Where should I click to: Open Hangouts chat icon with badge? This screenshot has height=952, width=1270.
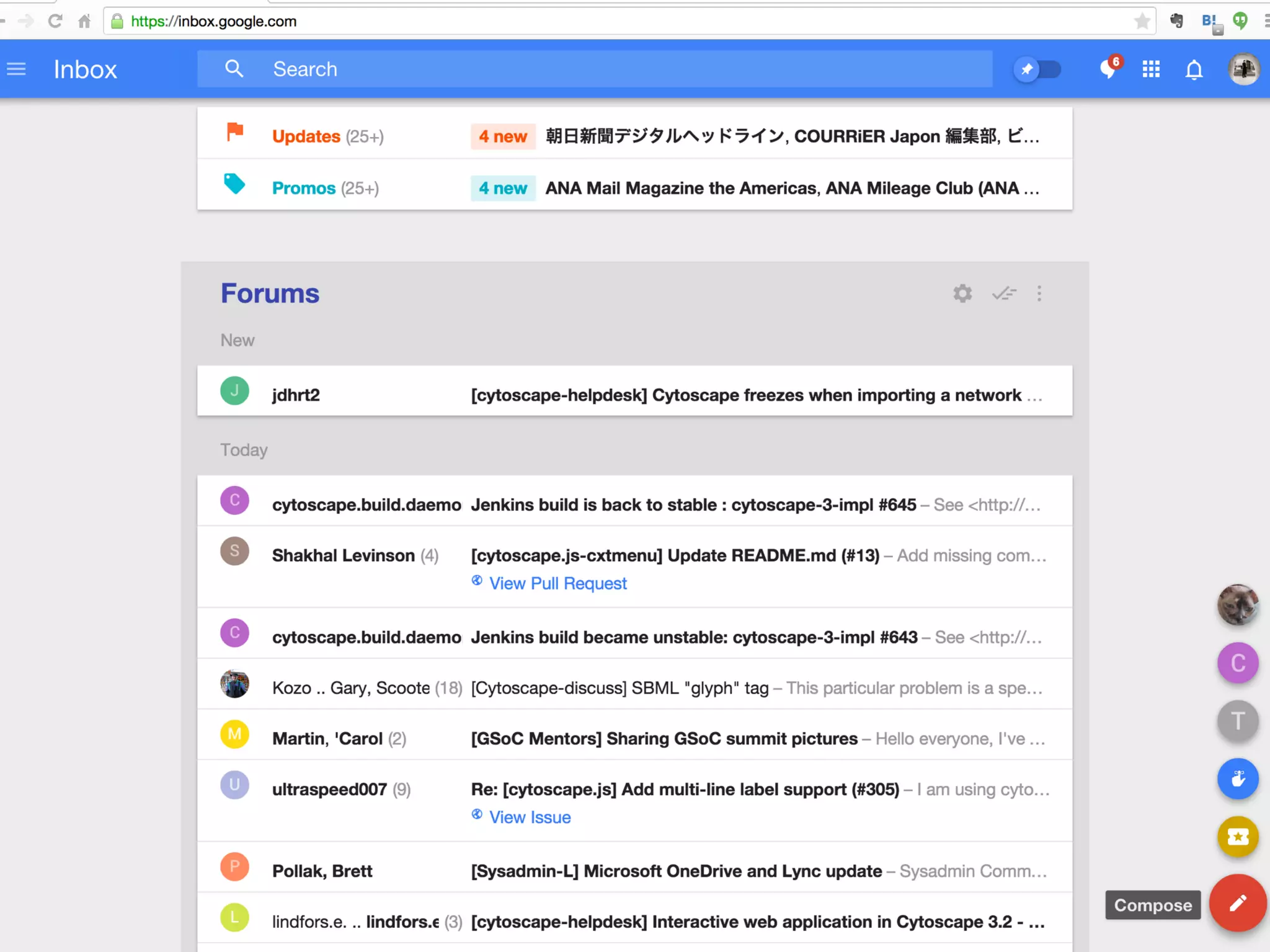point(1108,69)
